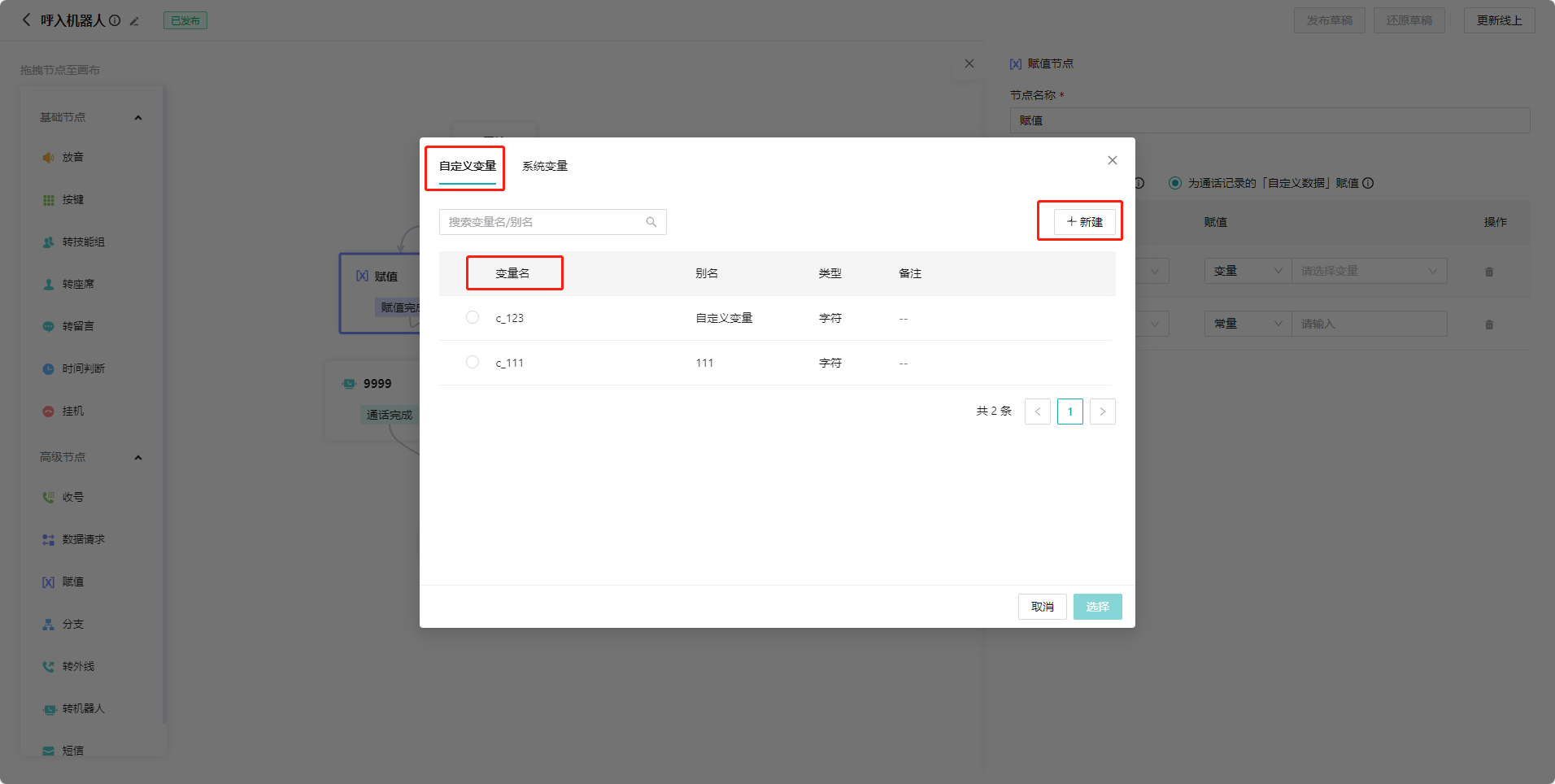Select the 转外线 node icon
Screen dimensions: 1555x784
(49, 666)
